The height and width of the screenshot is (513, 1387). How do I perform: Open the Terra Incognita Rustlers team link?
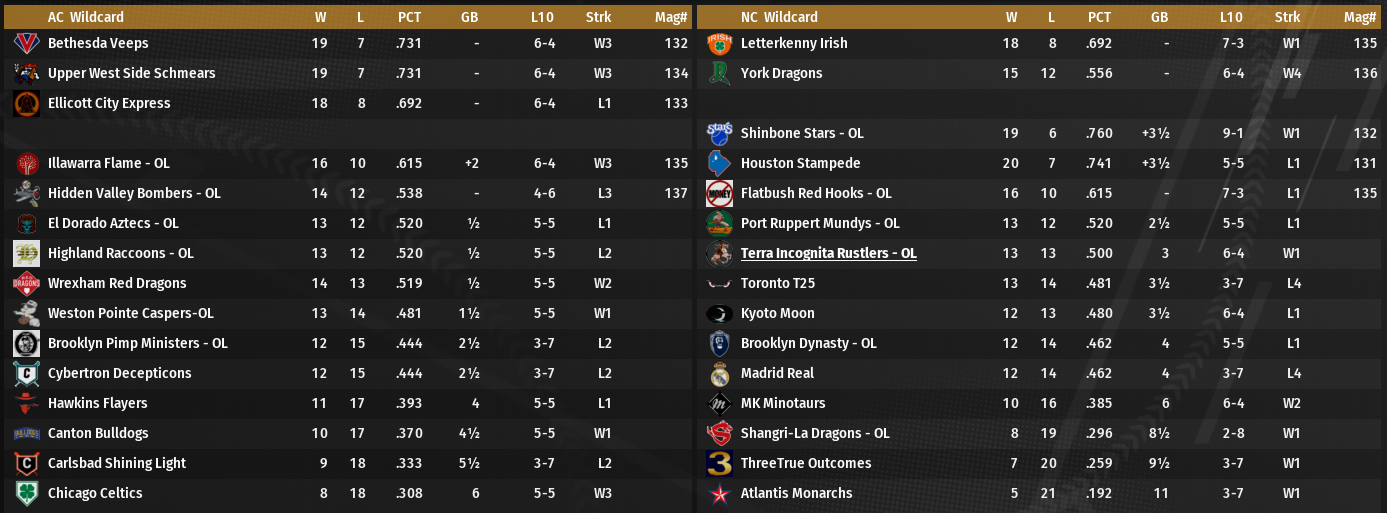pyautogui.click(x=828, y=253)
